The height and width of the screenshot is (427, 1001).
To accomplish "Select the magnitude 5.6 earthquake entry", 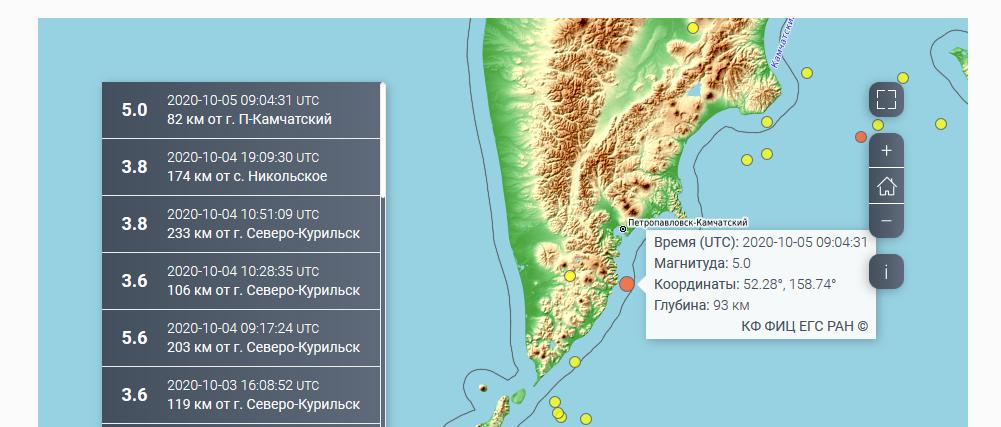I will pos(241,338).
